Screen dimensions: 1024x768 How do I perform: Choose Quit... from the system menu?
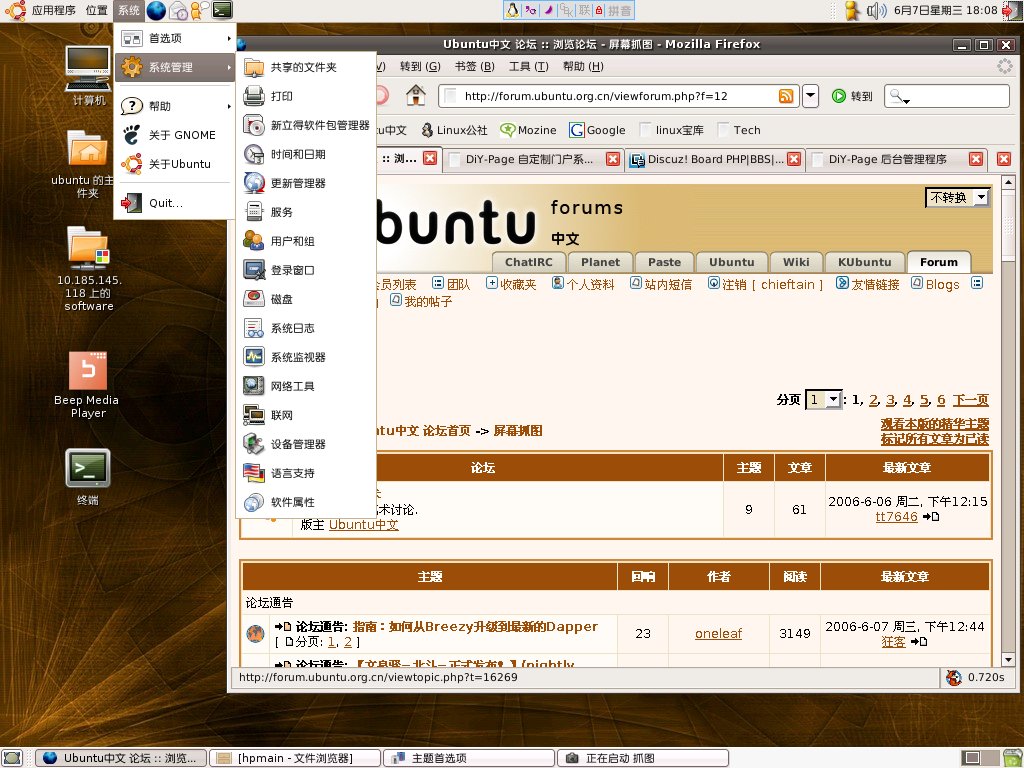click(174, 203)
